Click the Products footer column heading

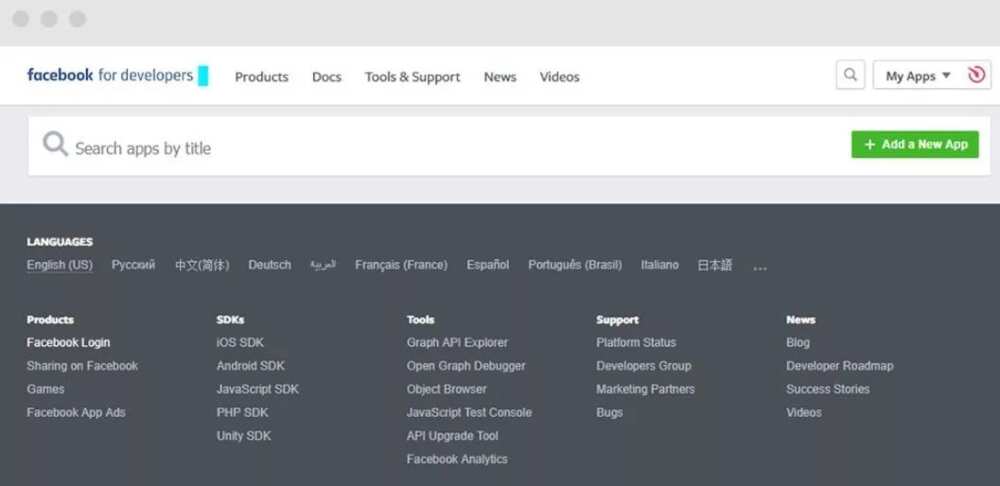pyautogui.click(x=50, y=320)
